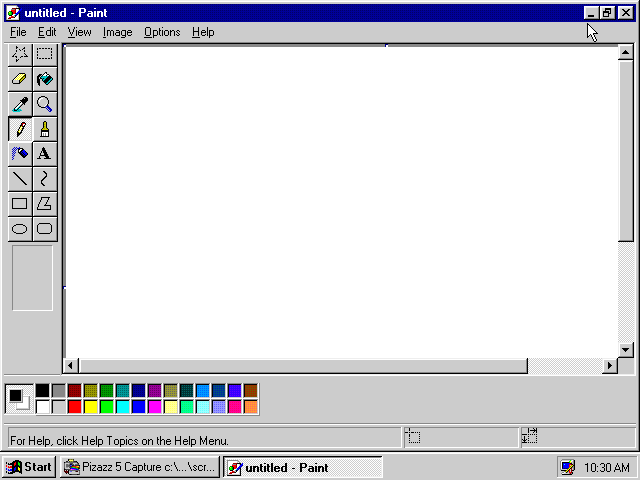Click the 10:30 AM clock
Viewport: 640px width, 480px height.
pyautogui.click(x=607, y=467)
